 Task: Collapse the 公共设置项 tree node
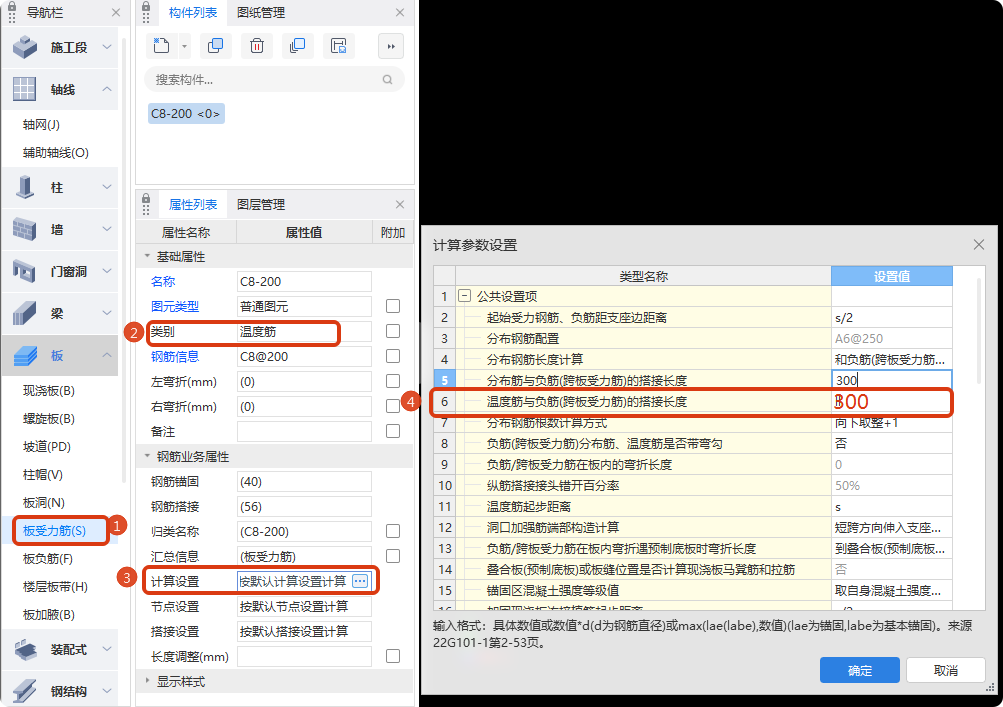pos(465,296)
